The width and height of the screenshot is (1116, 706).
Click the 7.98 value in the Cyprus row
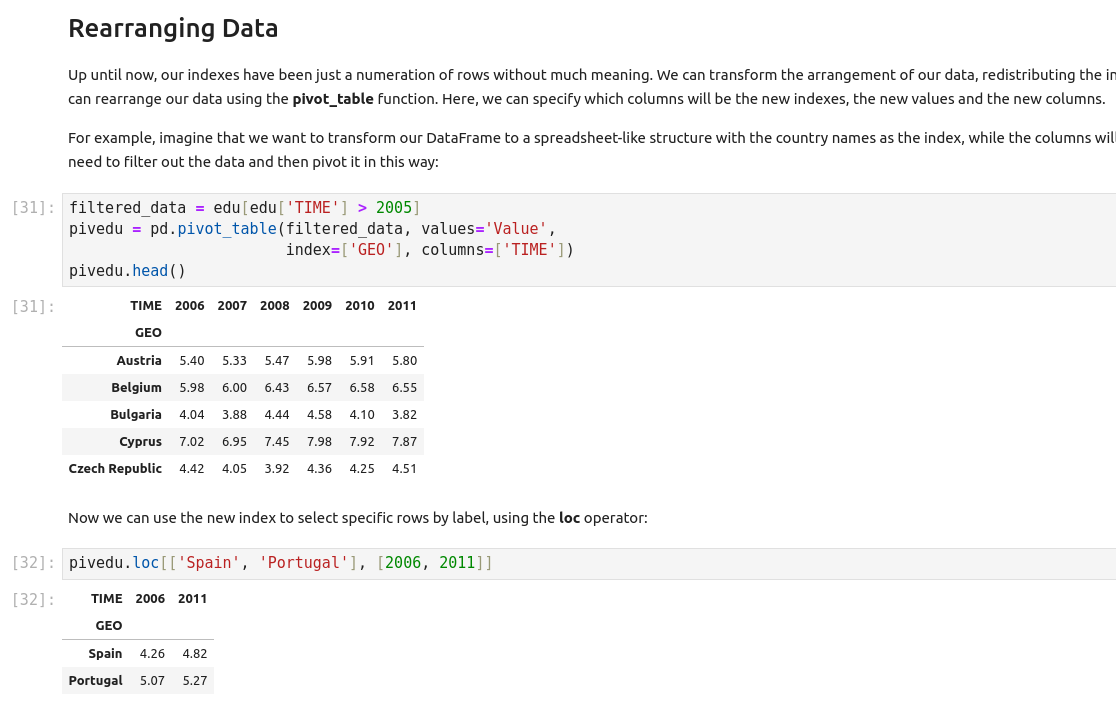click(319, 441)
